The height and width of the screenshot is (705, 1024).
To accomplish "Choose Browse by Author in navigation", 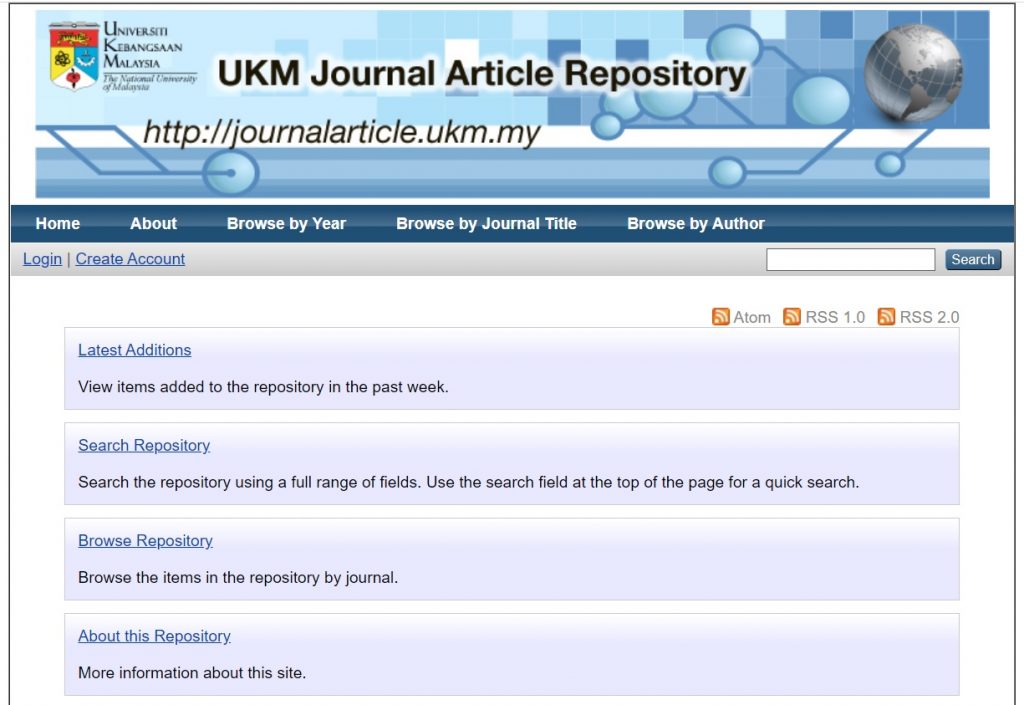I will pos(695,224).
